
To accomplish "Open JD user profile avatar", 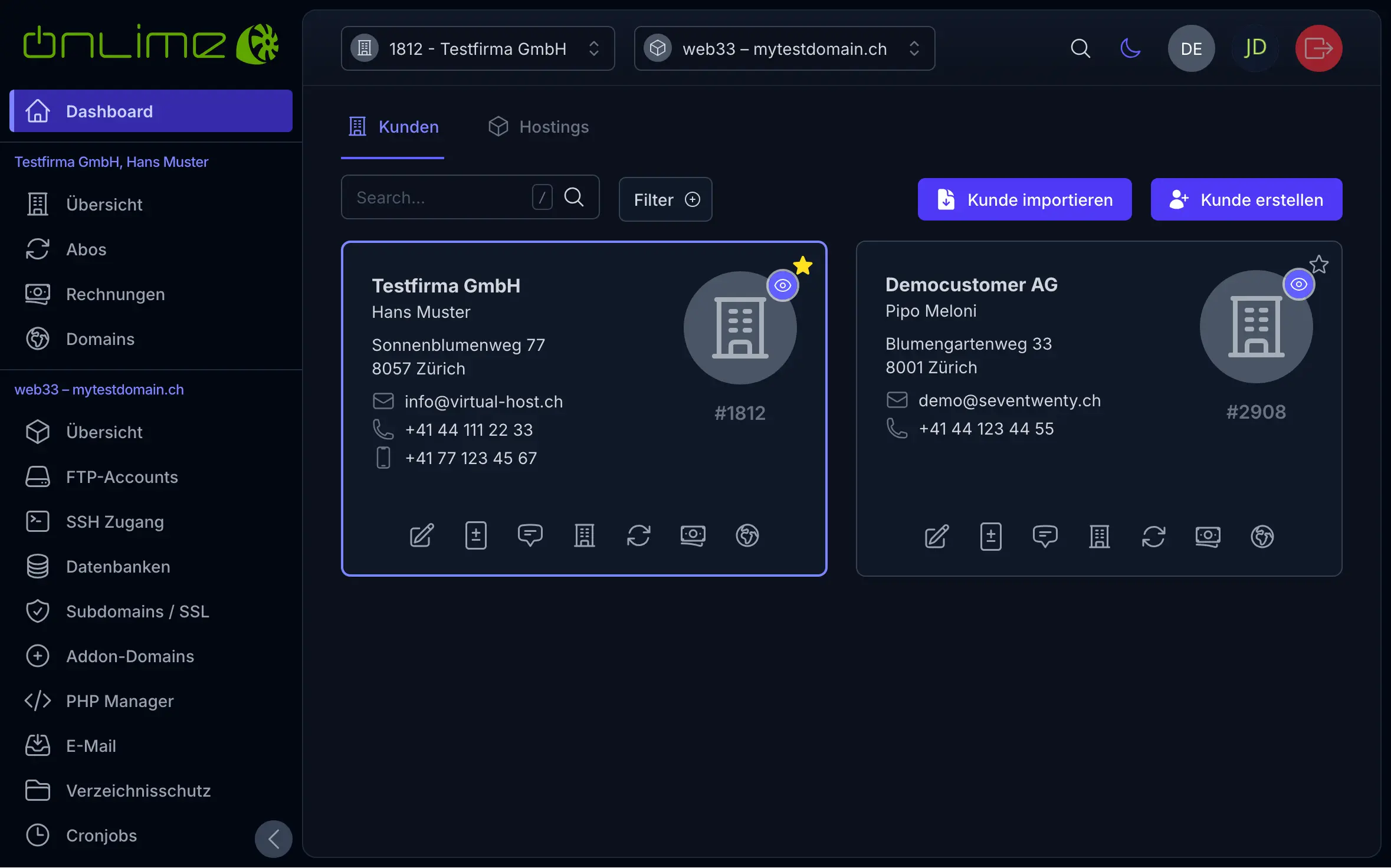I will [x=1255, y=48].
